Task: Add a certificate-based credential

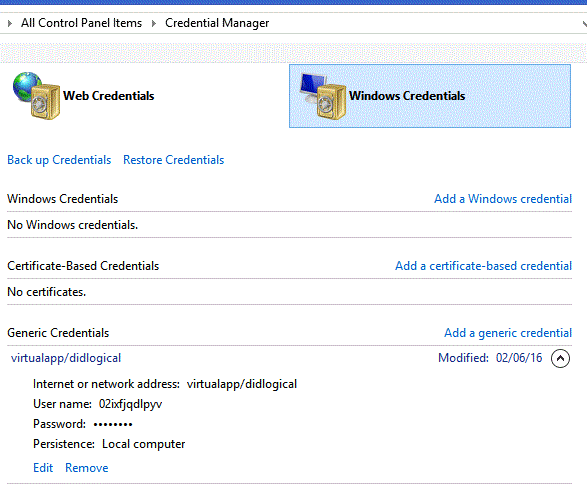Action: click(x=483, y=266)
